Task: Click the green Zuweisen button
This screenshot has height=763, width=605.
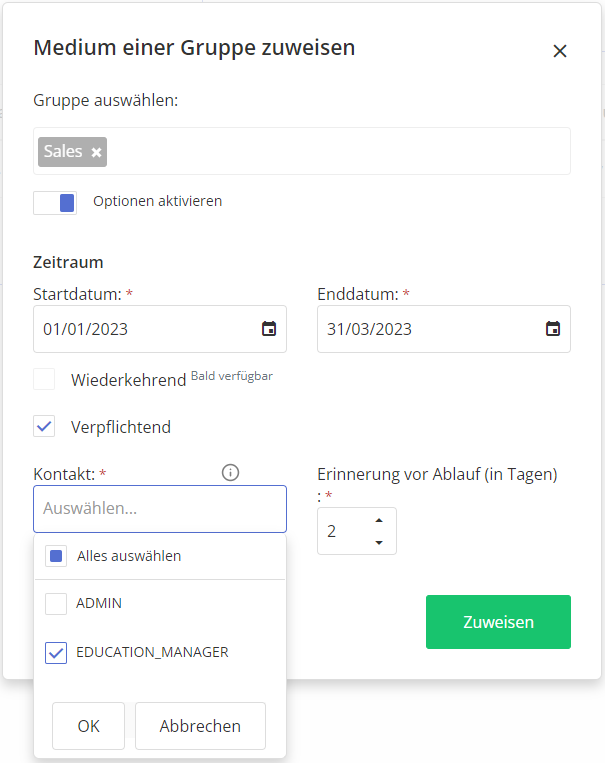Action: (x=498, y=622)
